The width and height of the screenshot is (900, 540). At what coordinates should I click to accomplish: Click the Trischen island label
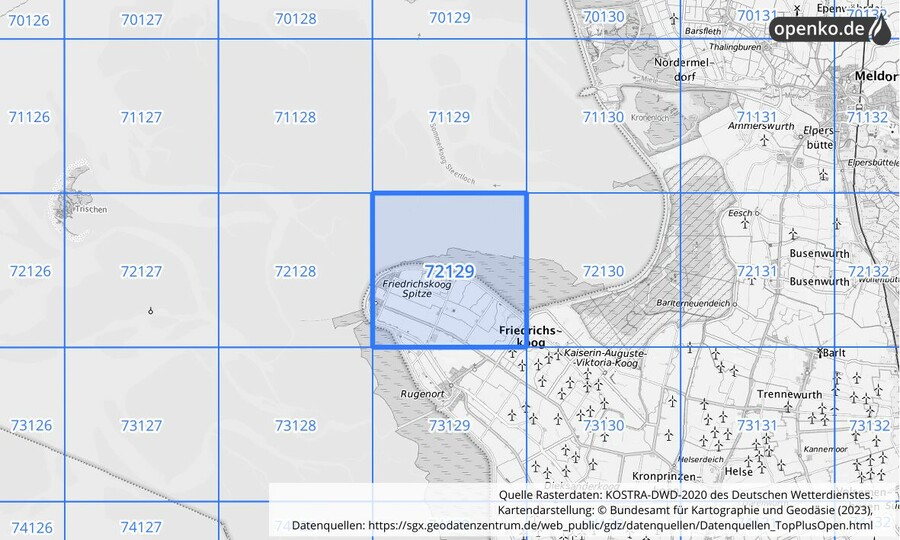(91, 209)
